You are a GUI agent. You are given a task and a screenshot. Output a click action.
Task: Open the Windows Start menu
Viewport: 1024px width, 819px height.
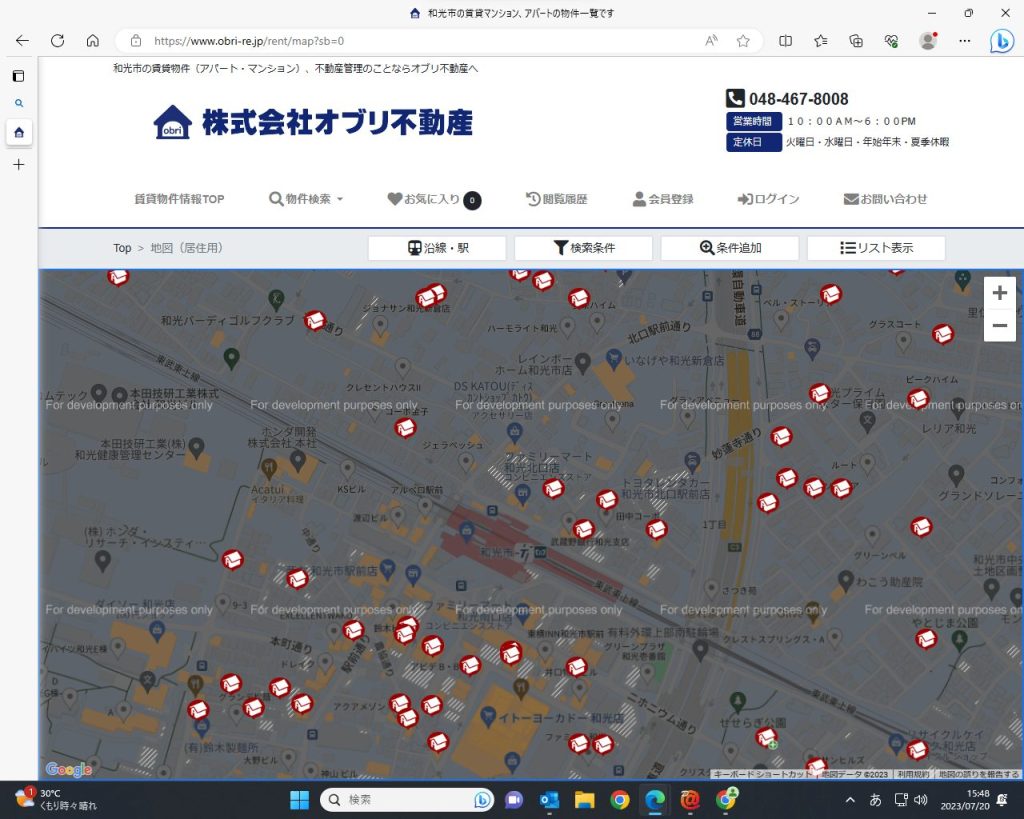coord(299,799)
